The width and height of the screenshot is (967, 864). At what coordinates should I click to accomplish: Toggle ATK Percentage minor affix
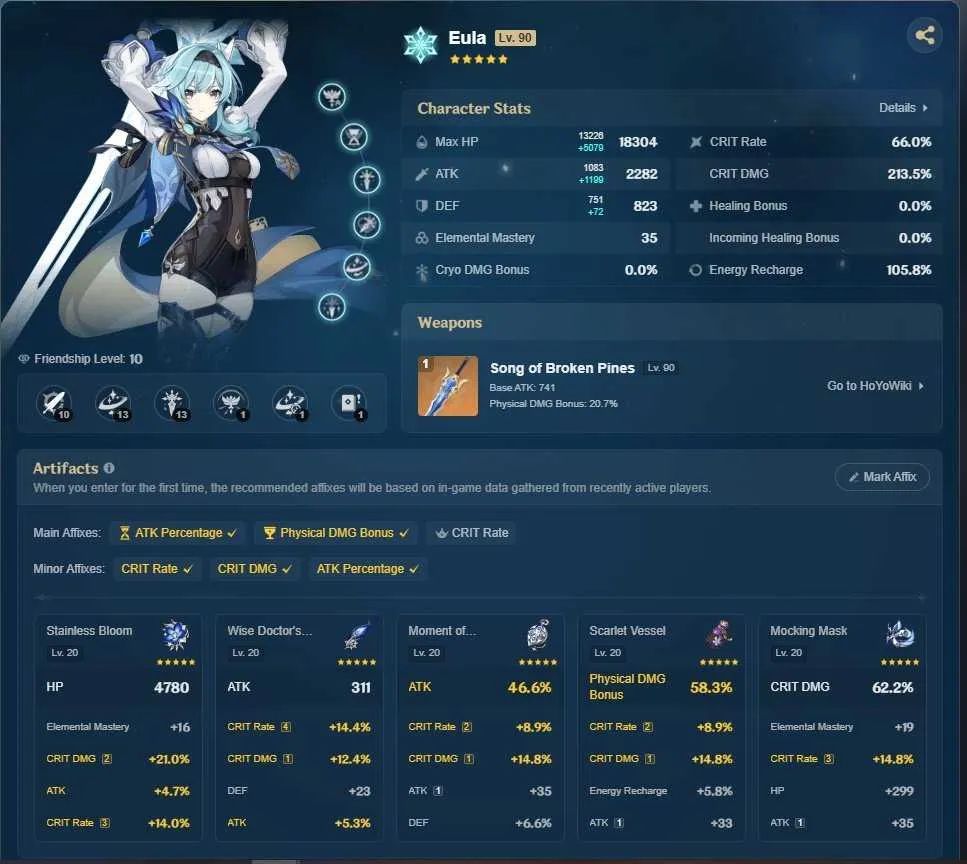(367, 569)
